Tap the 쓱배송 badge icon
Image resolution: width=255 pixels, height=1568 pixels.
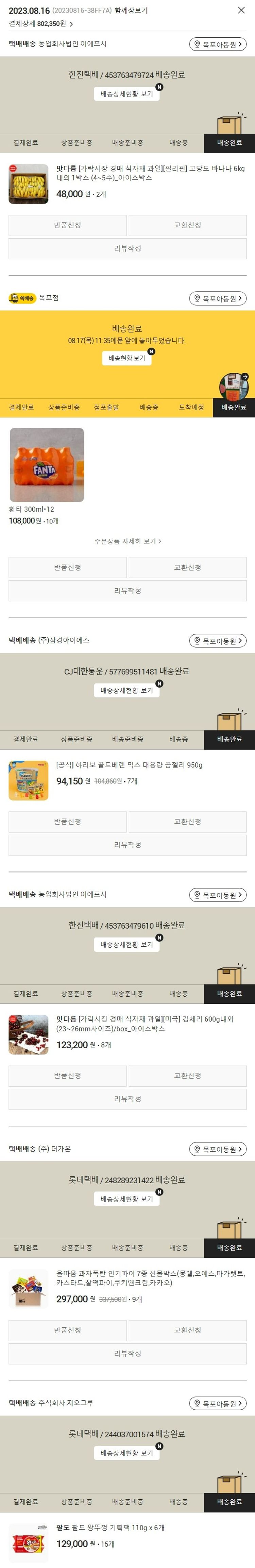[22, 298]
